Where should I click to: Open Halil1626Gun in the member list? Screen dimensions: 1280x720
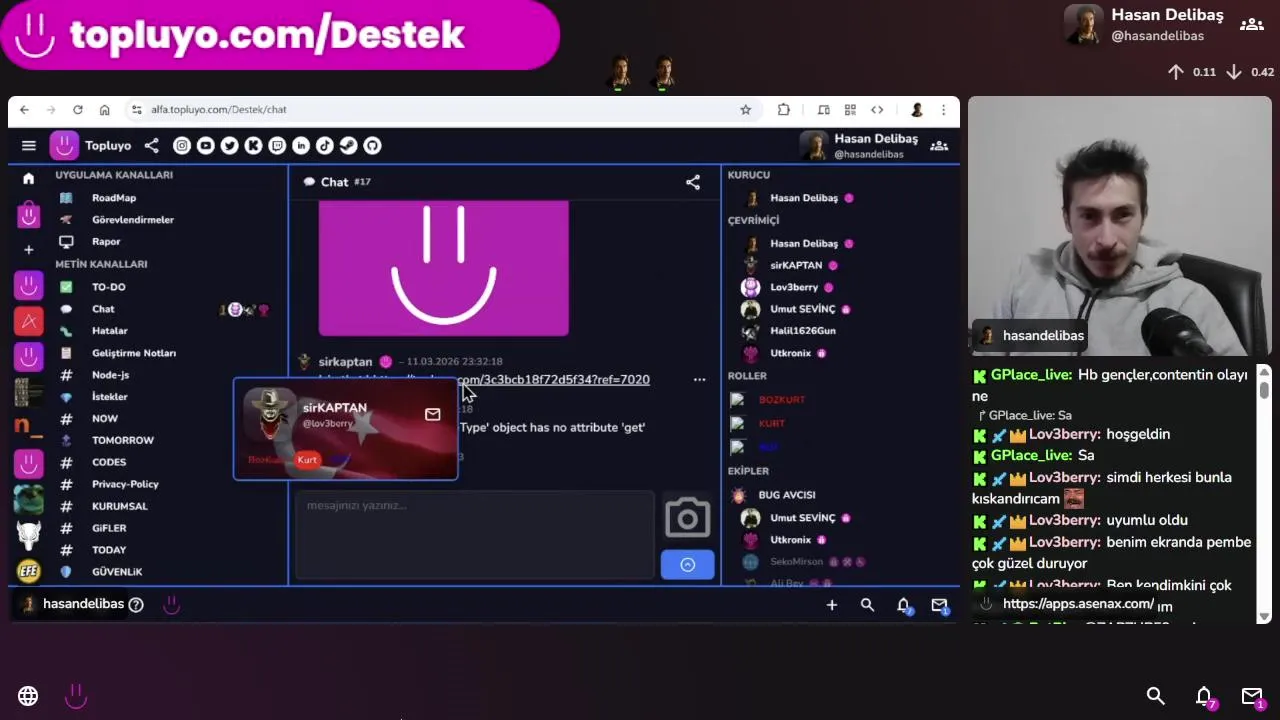click(803, 331)
